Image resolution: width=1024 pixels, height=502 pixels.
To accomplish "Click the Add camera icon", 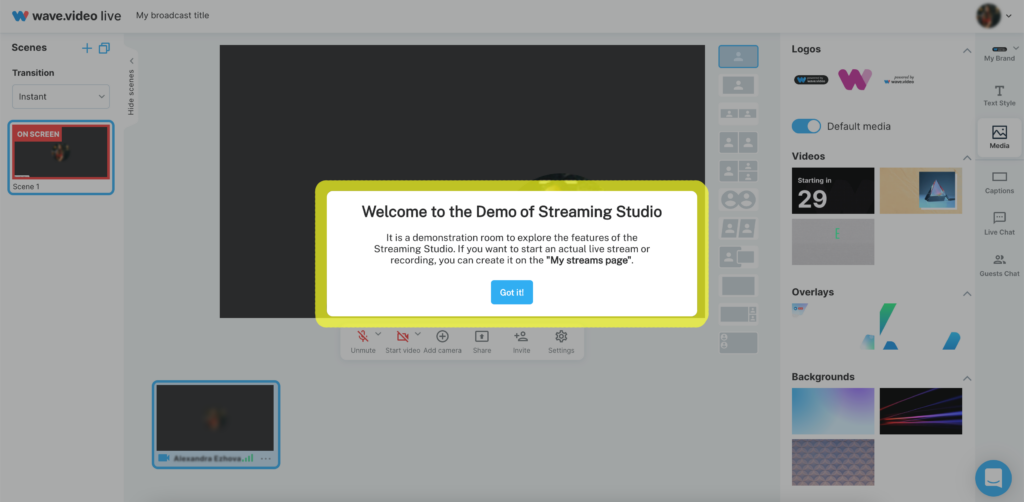I will [x=442, y=337].
